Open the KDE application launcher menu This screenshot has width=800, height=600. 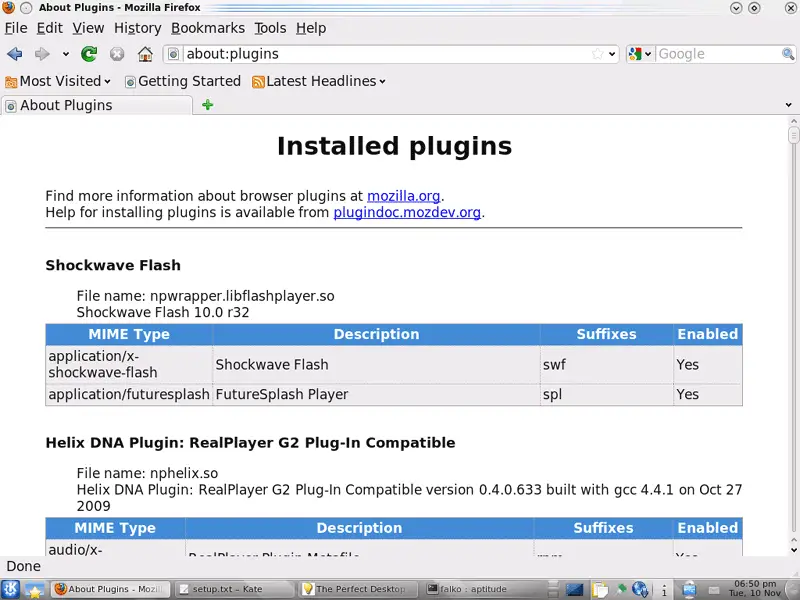[10, 590]
